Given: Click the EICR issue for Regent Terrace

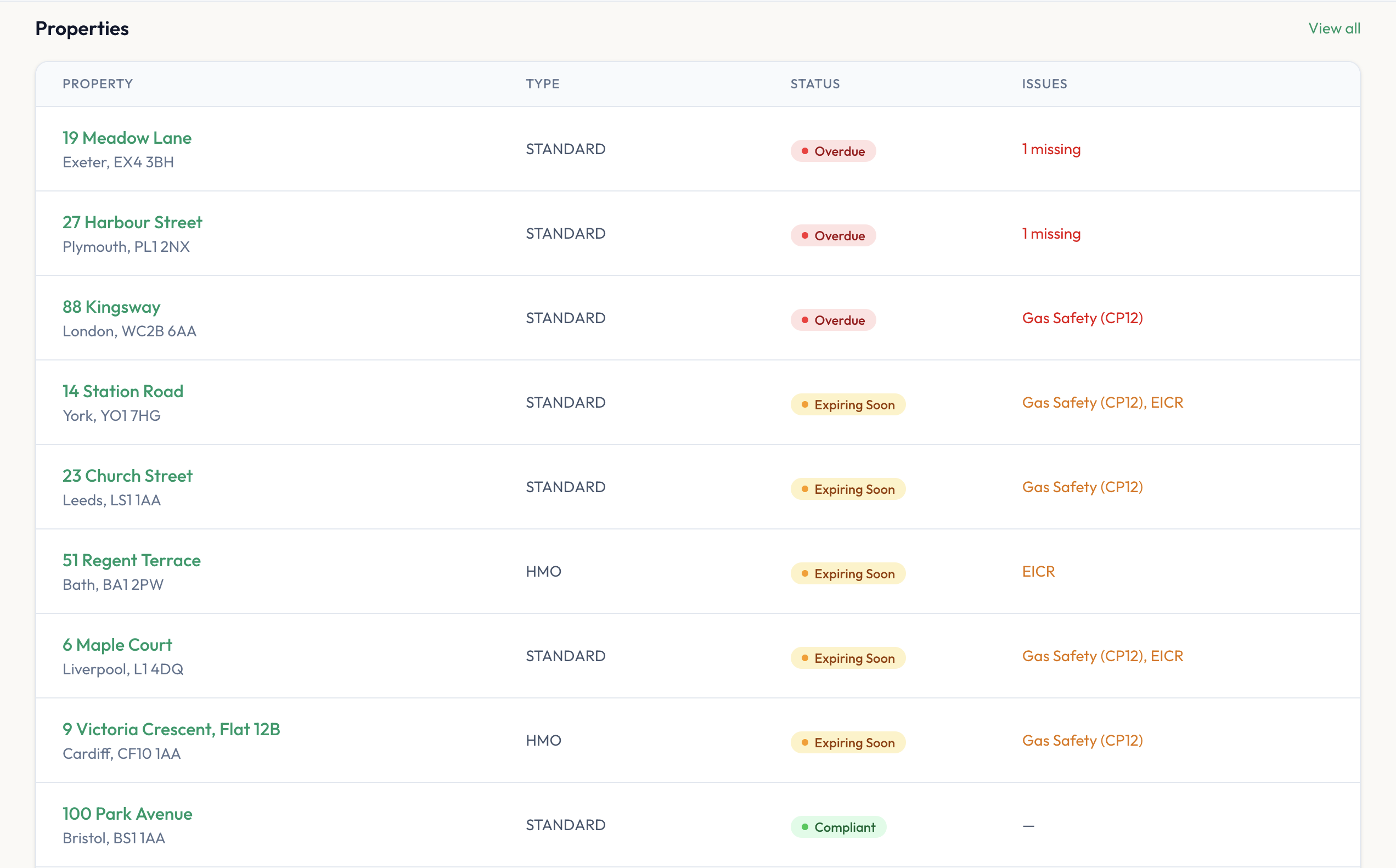Looking at the screenshot, I should [1038, 571].
